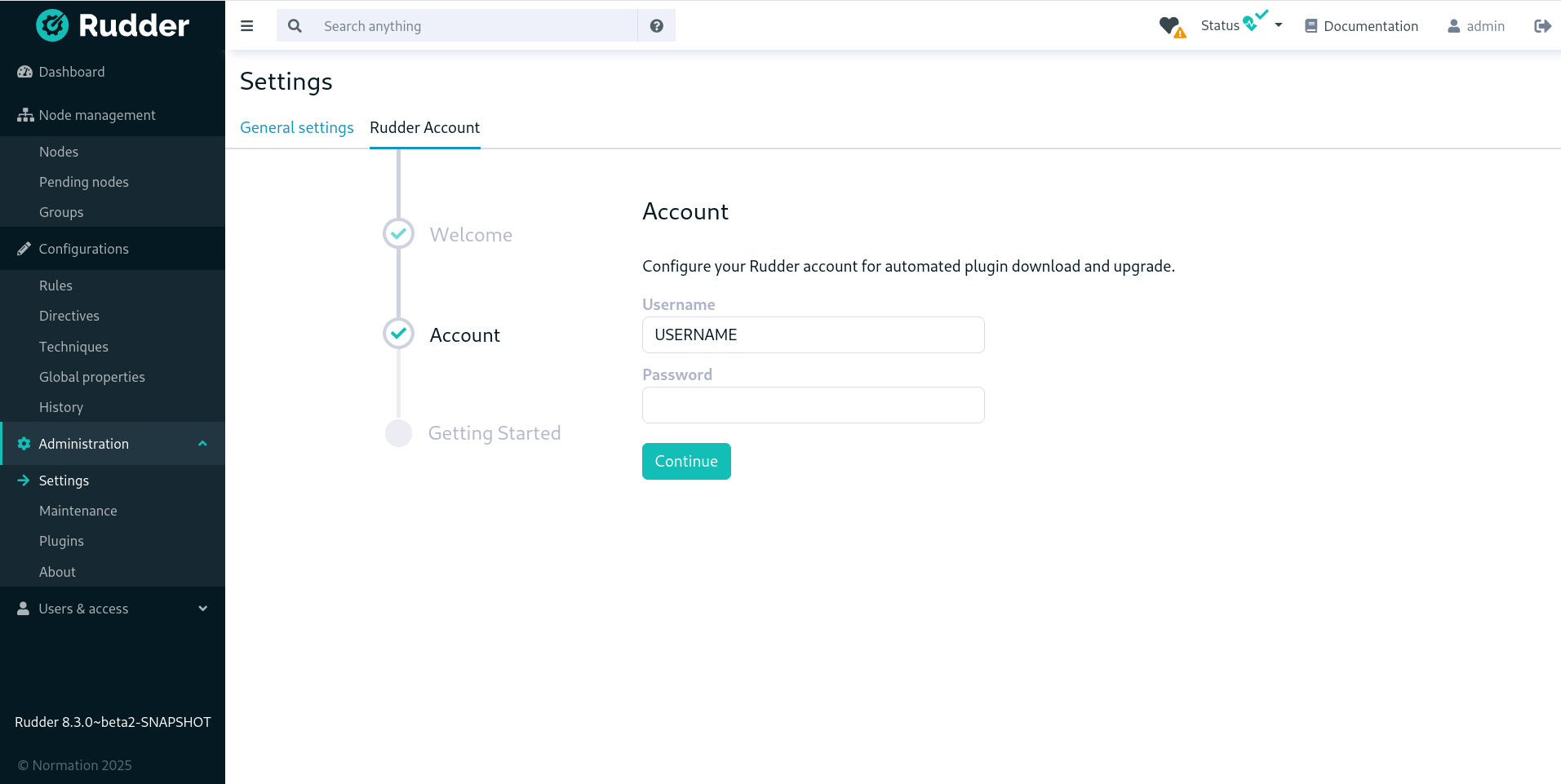Viewport: 1561px width, 784px height.
Task: Switch to the General settings tab
Action: point(296,128)
